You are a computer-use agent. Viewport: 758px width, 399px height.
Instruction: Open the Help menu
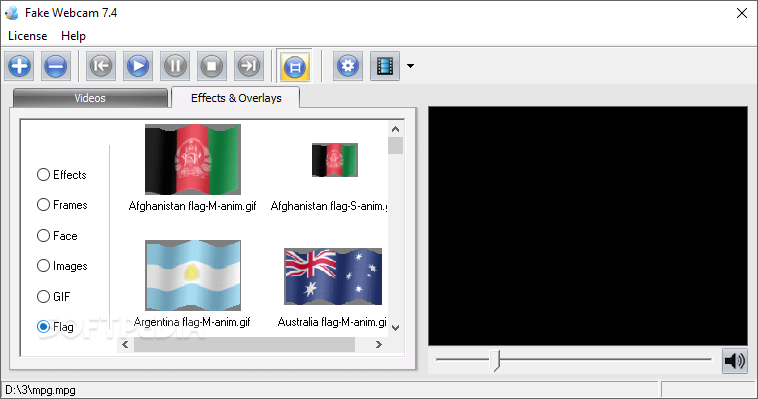[x=73, y=36]
